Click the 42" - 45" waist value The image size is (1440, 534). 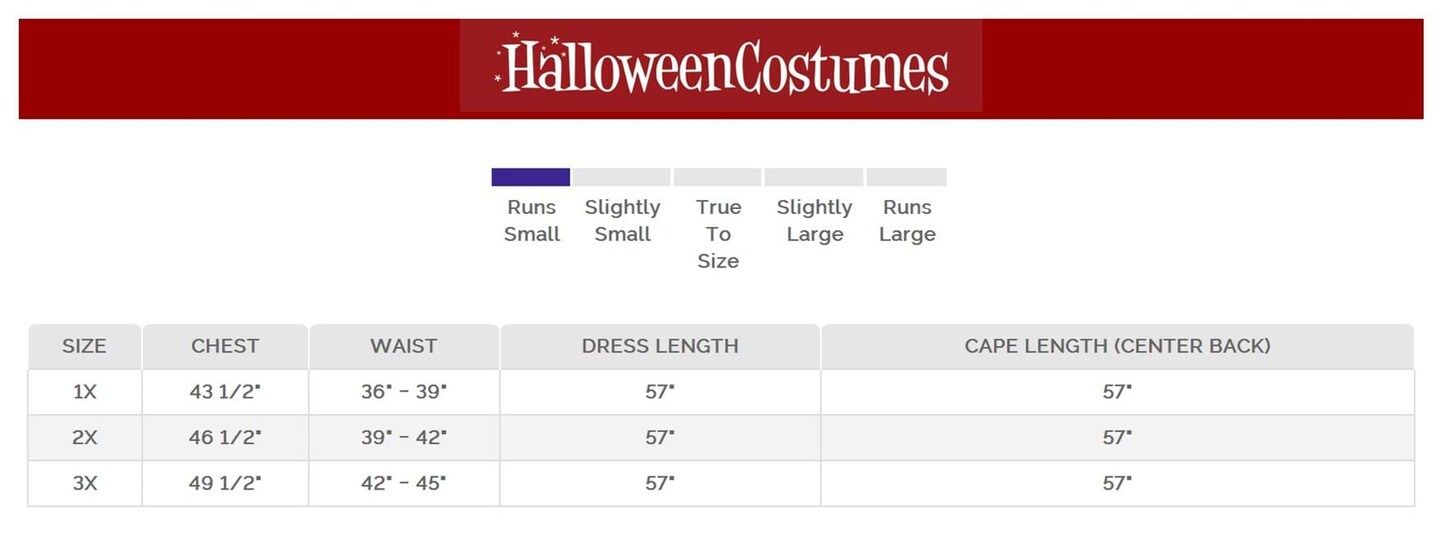click(x=404, y=484)
